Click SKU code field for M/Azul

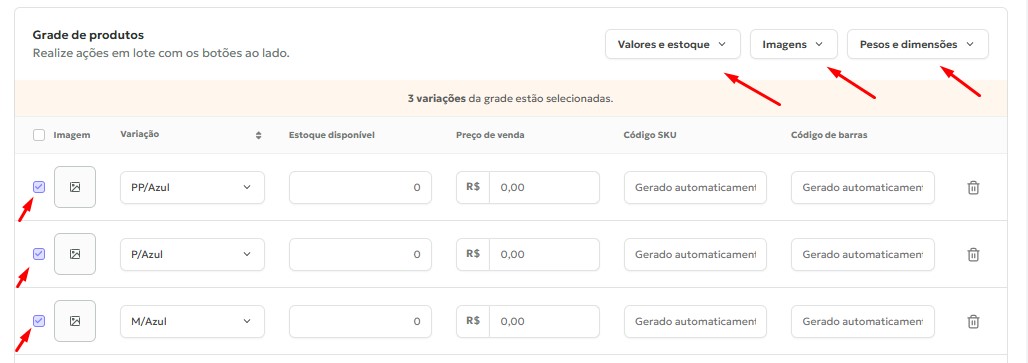(x=695, y=321)
